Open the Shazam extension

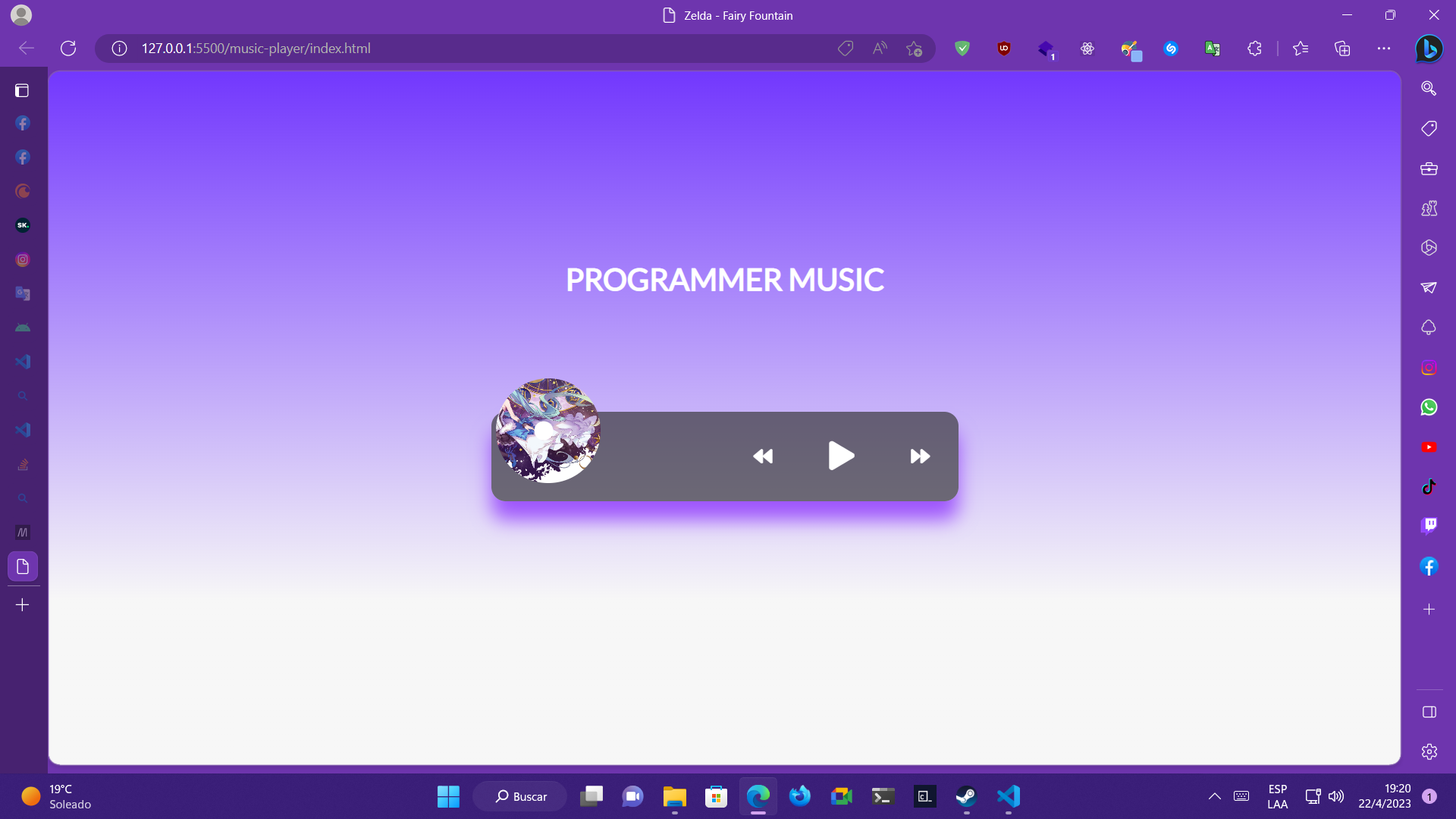click(x=1171, y=49)
